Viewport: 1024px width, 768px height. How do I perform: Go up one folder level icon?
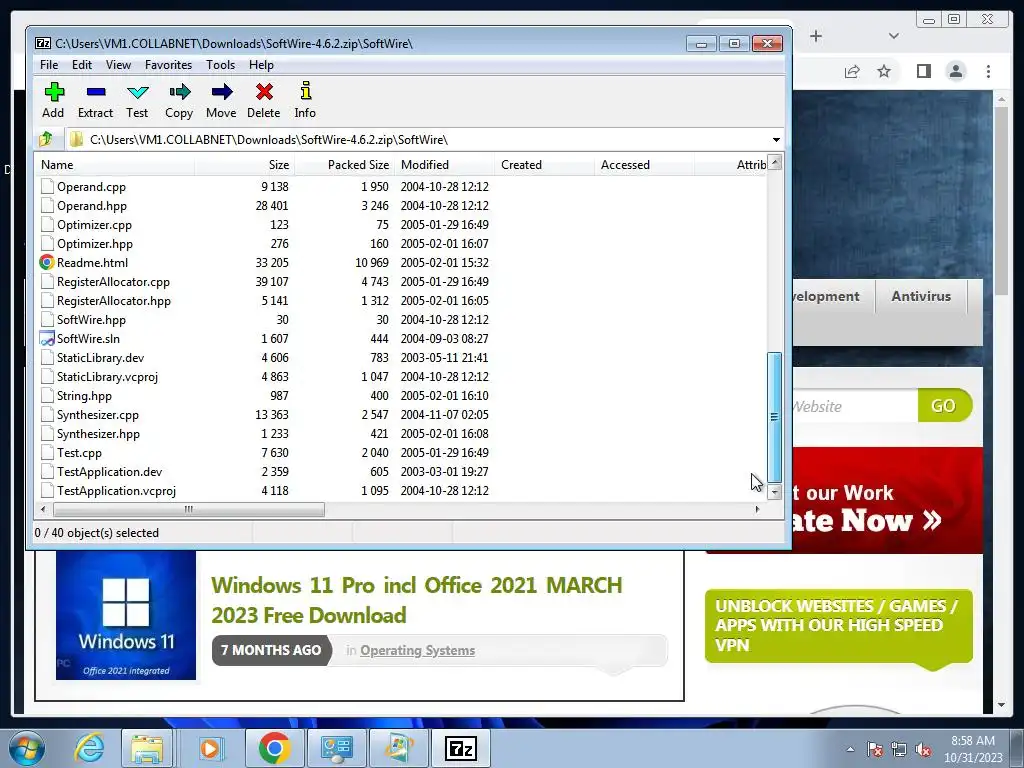point(46,139)
